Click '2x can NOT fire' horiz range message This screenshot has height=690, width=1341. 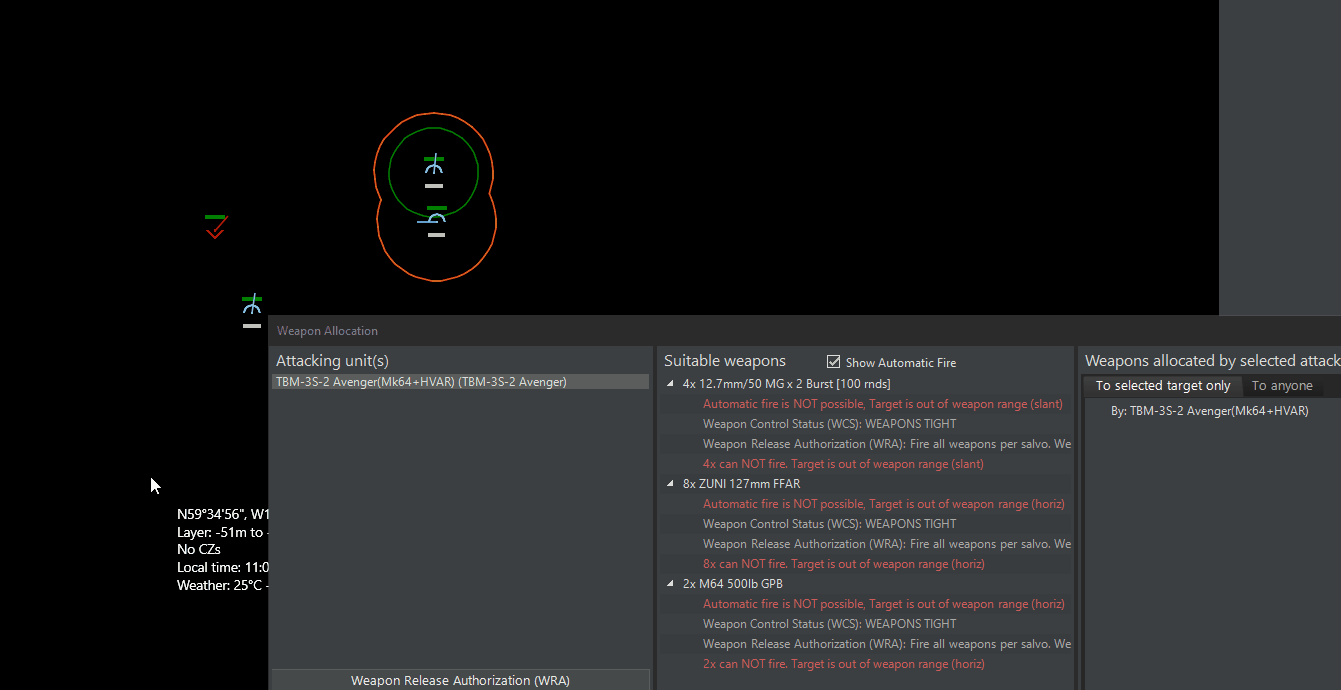(x=843, y=664)
